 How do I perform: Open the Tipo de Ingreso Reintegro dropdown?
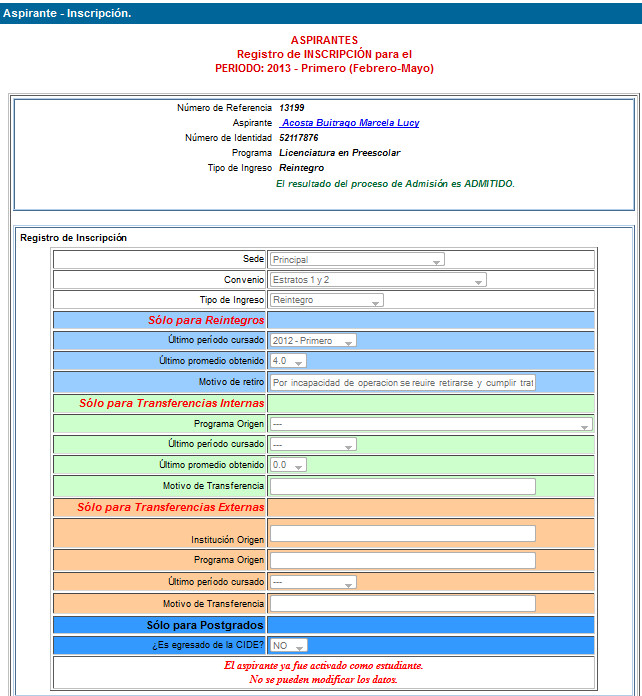point(327,300)
